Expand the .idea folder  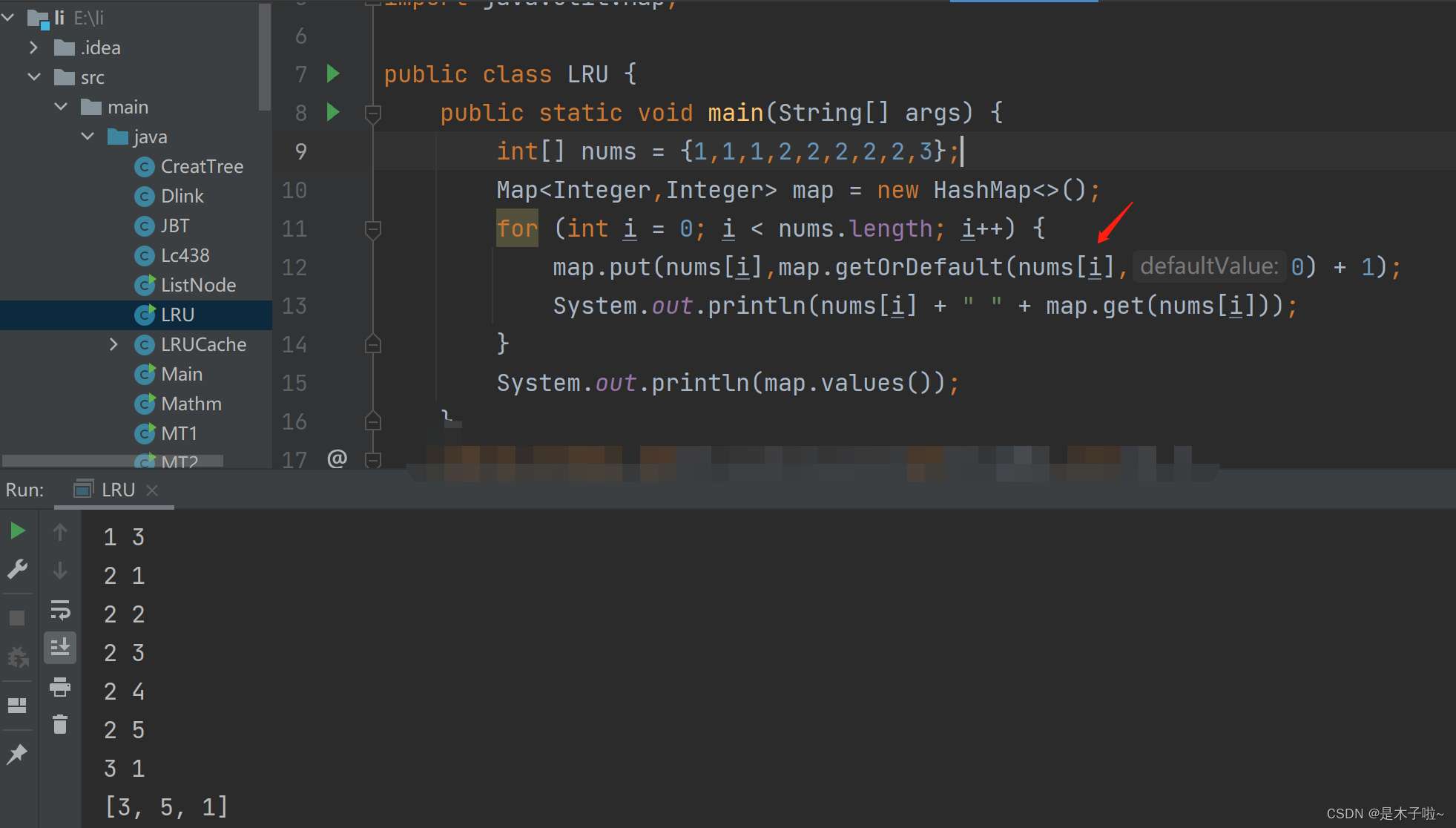click(x=33, y=47)
